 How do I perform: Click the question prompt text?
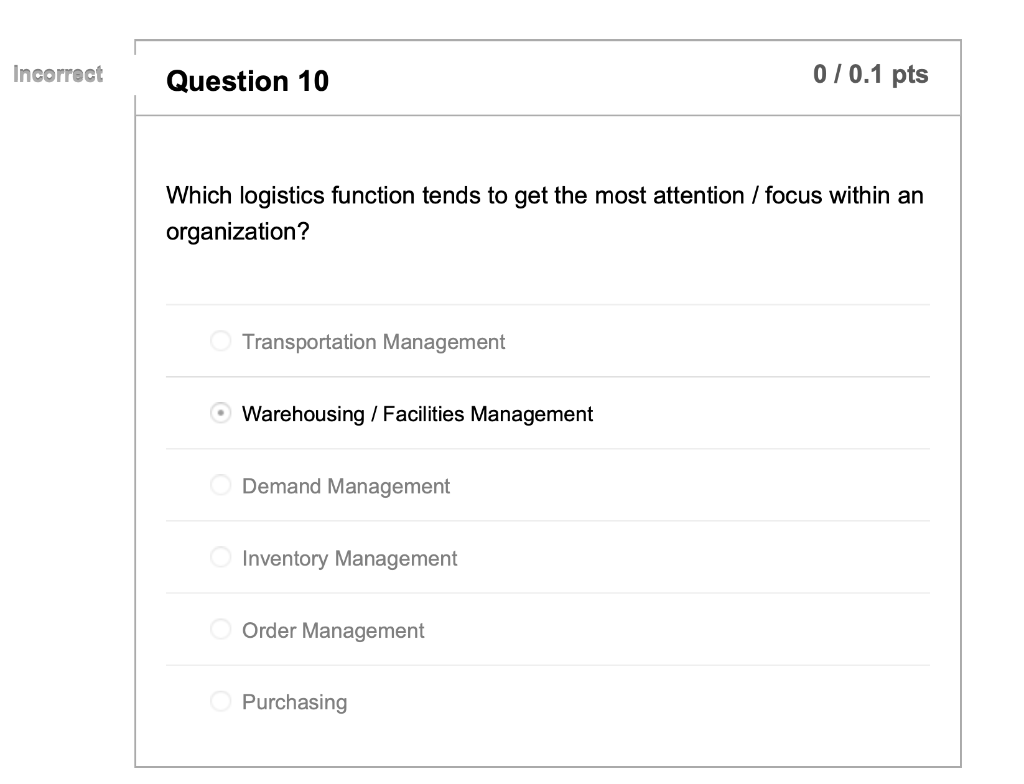(x=544, y=213)
